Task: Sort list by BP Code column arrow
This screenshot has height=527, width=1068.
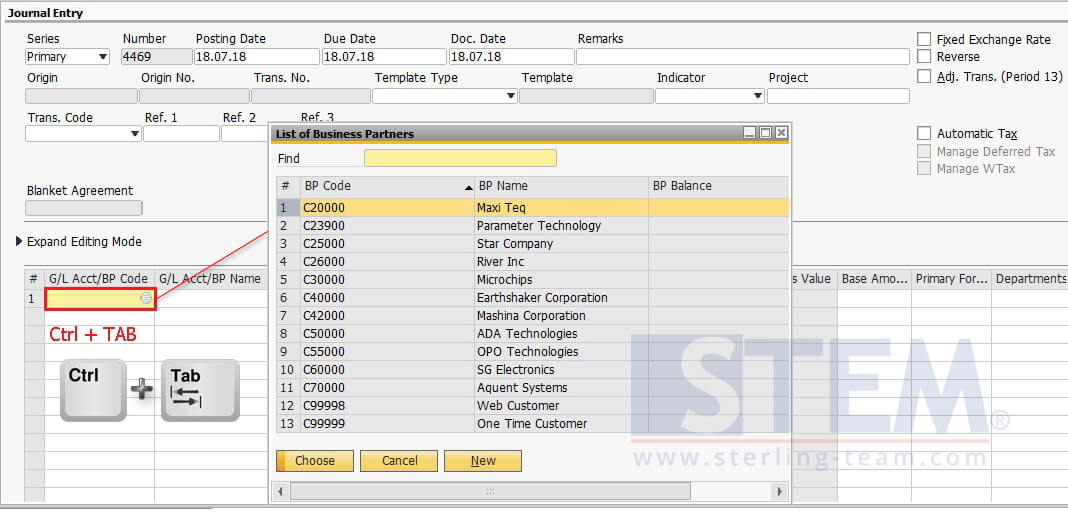Action: (x=469, y=187)
